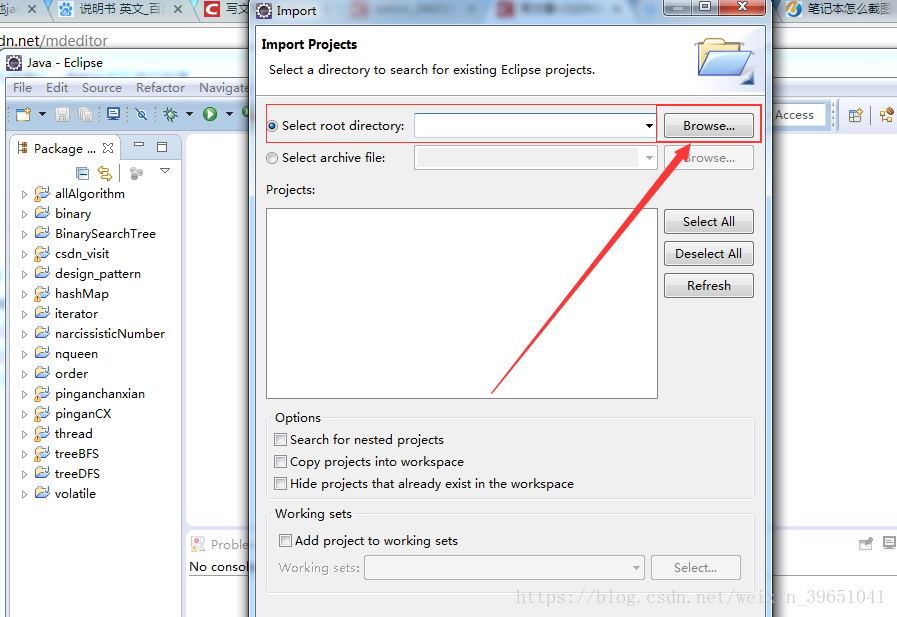Select the 'Select archive file' radio button
This screenshot has height=617, width=897.
point(272,158)
